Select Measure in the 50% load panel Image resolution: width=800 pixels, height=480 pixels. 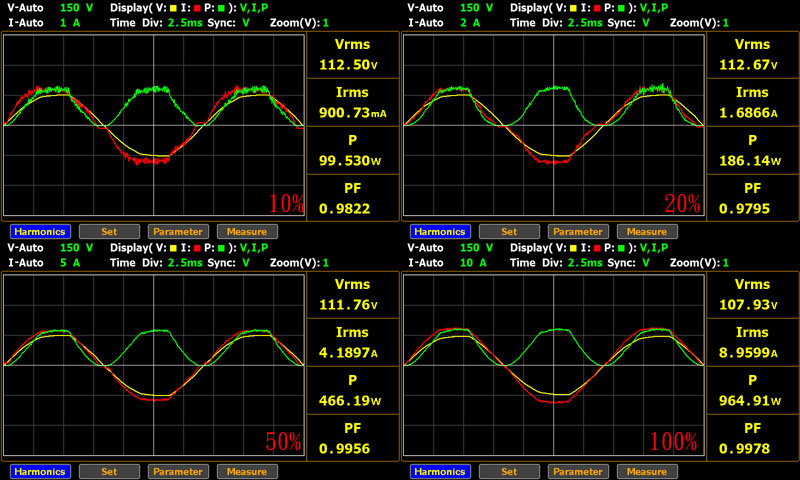pyautogui.click(x=247, y=471)
